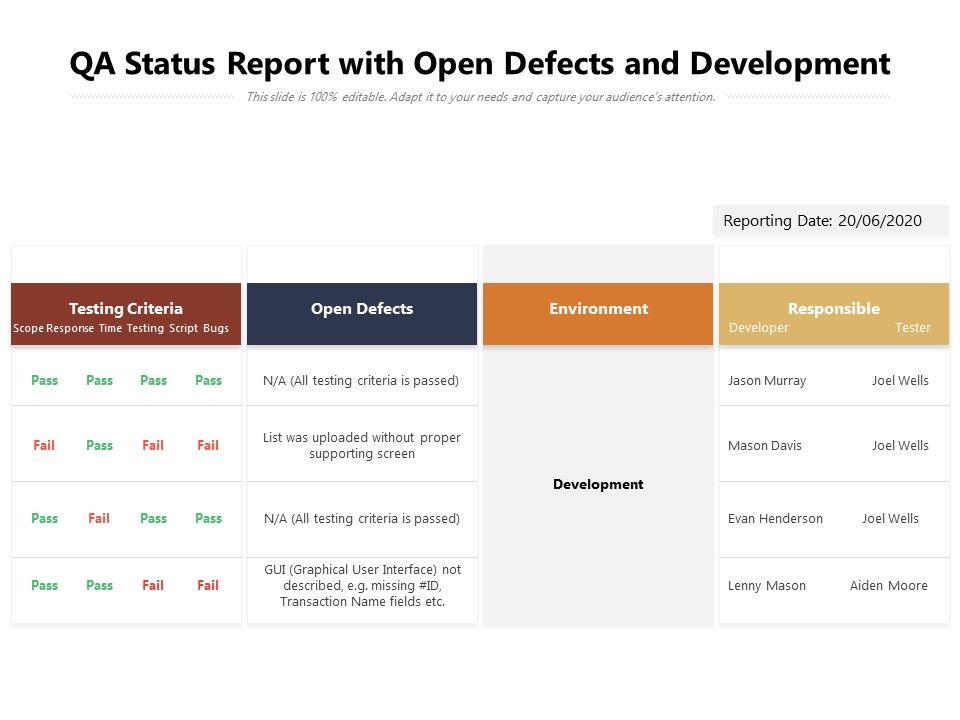The height and width of the screenshot is (720, 960).
Task: Click Response Time 'Fail' in Evan Henderson's row
Action: click(x=99, y=518)
